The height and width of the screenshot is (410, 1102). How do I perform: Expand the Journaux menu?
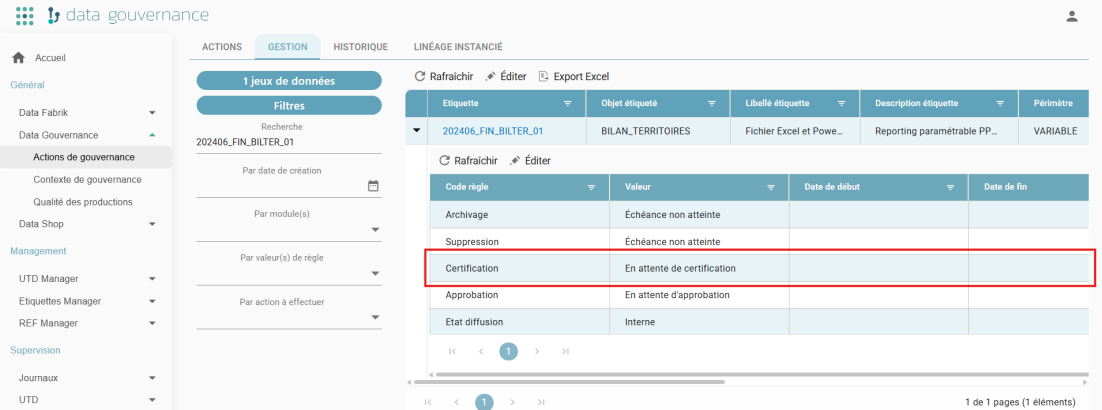pyautogui.click(x=153, y=378)
